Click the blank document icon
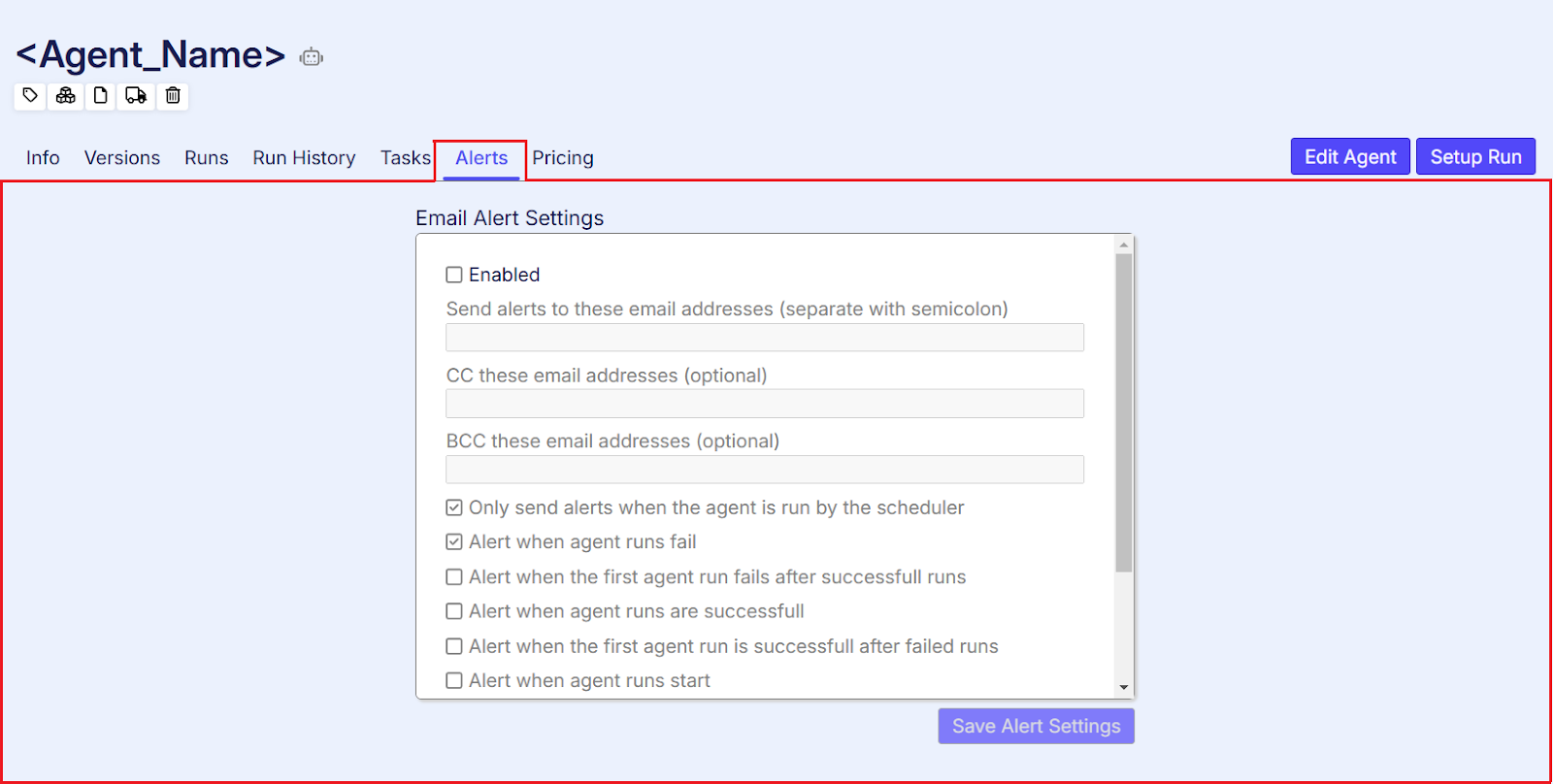This screenshot has width=1553, height=784. point(100,95)
